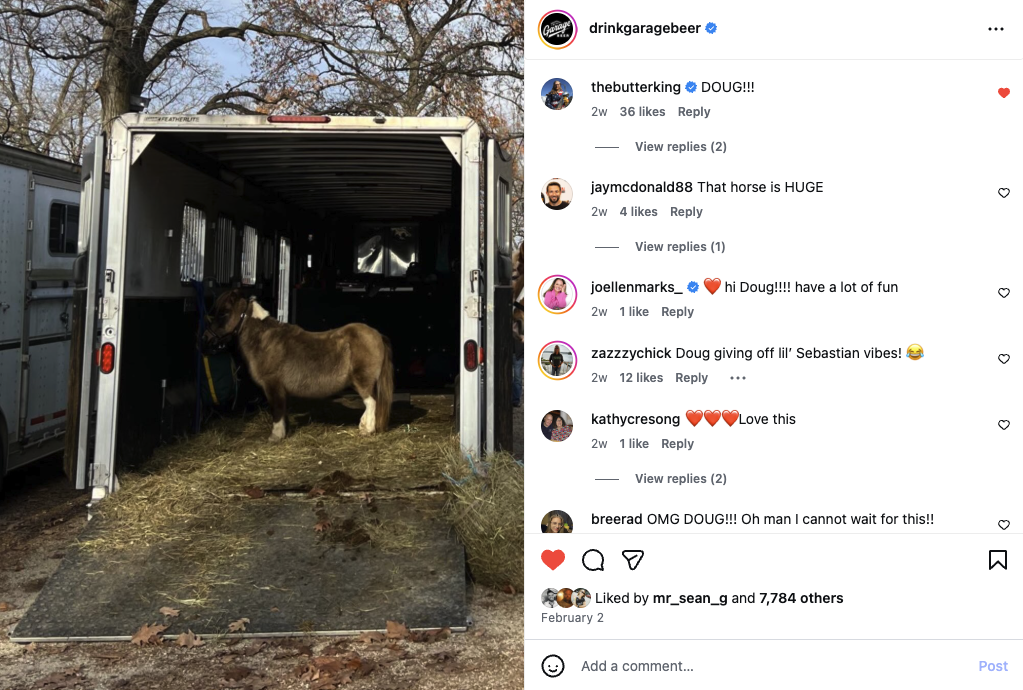Open thebutterking's avatar

557,94
